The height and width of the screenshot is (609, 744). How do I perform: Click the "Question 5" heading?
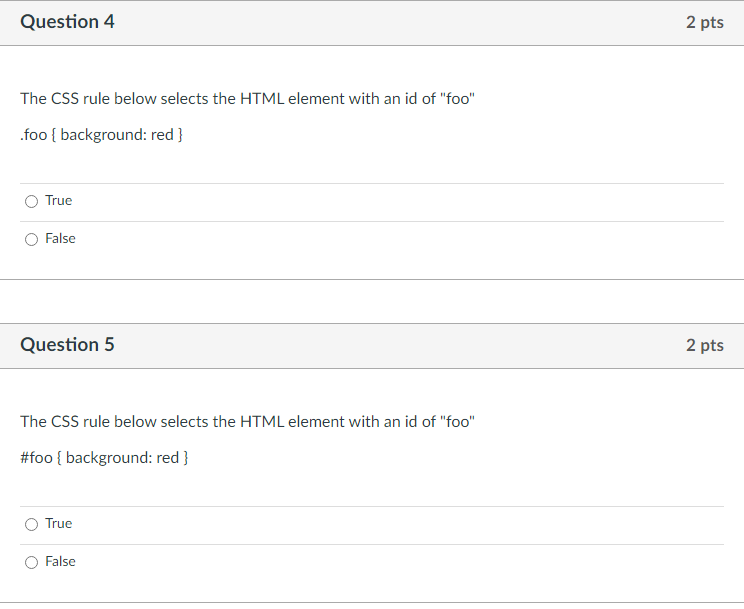[x=67, y=345]
